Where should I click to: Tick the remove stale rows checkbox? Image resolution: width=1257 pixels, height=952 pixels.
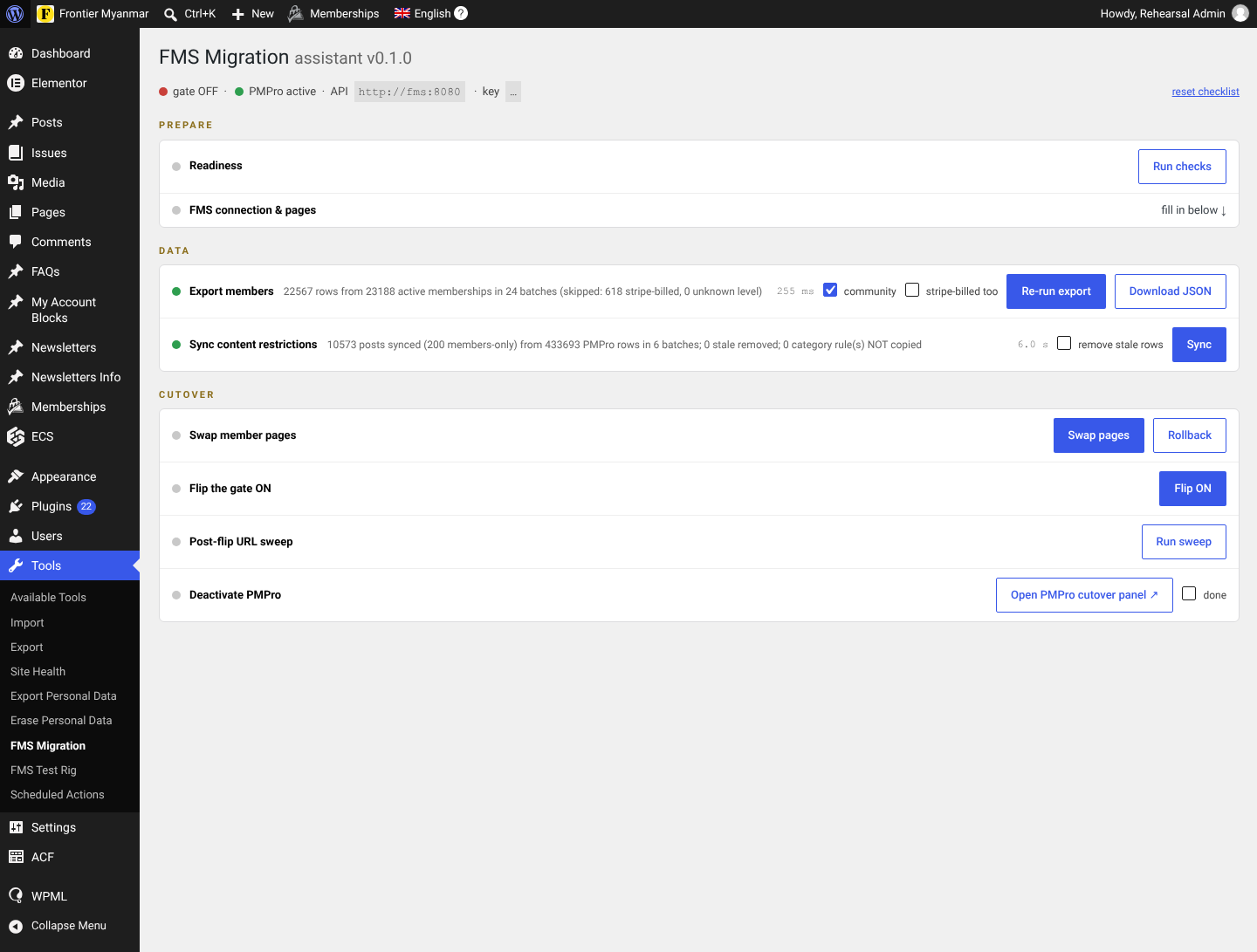coord(1064,344)
